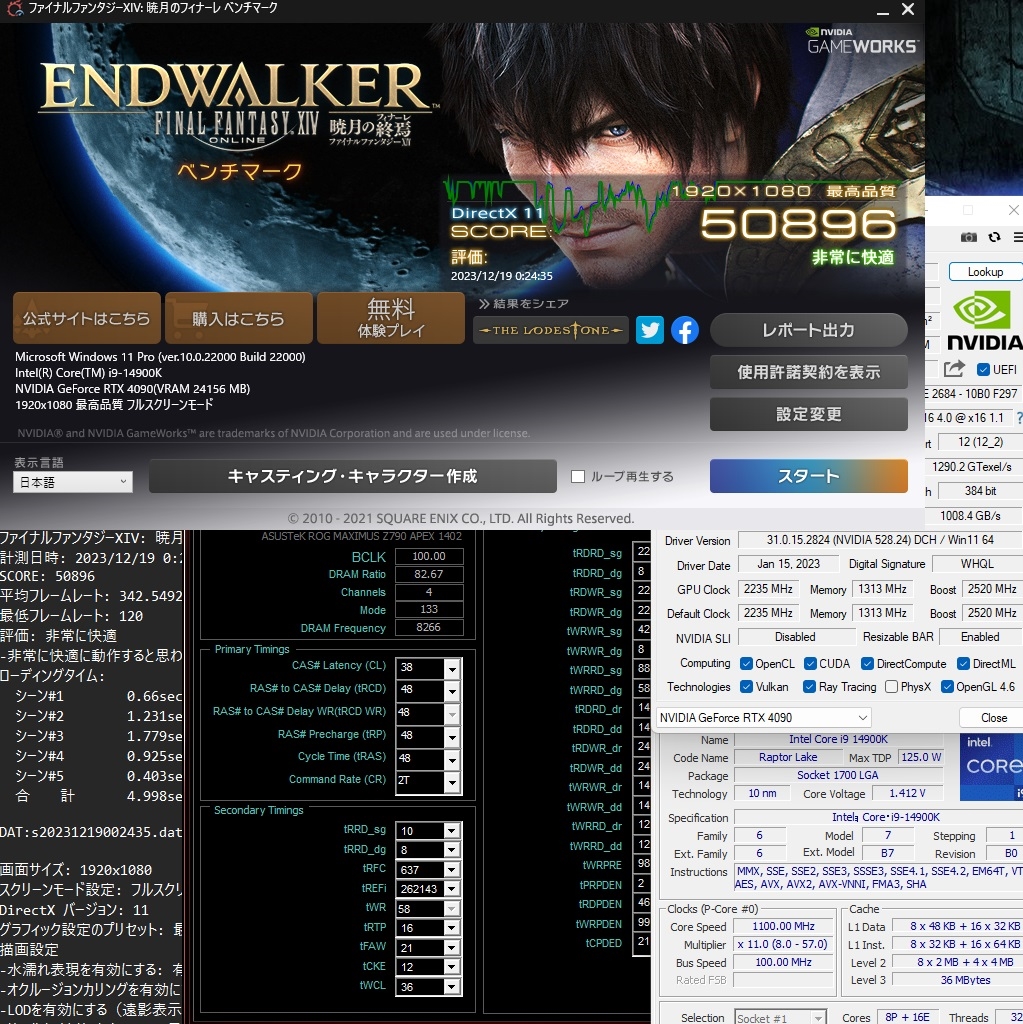Viewport: 1023px width, 1024px height.
Task: Click report output button レポート出力
Action: point(809,330)
